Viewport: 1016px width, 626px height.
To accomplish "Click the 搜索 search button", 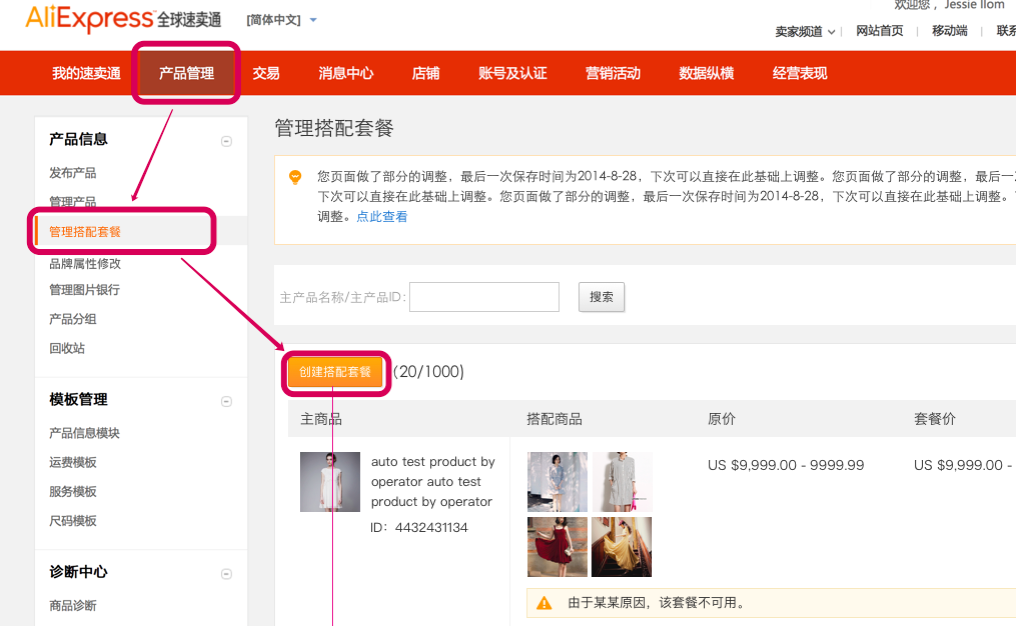I will point(601,297).
